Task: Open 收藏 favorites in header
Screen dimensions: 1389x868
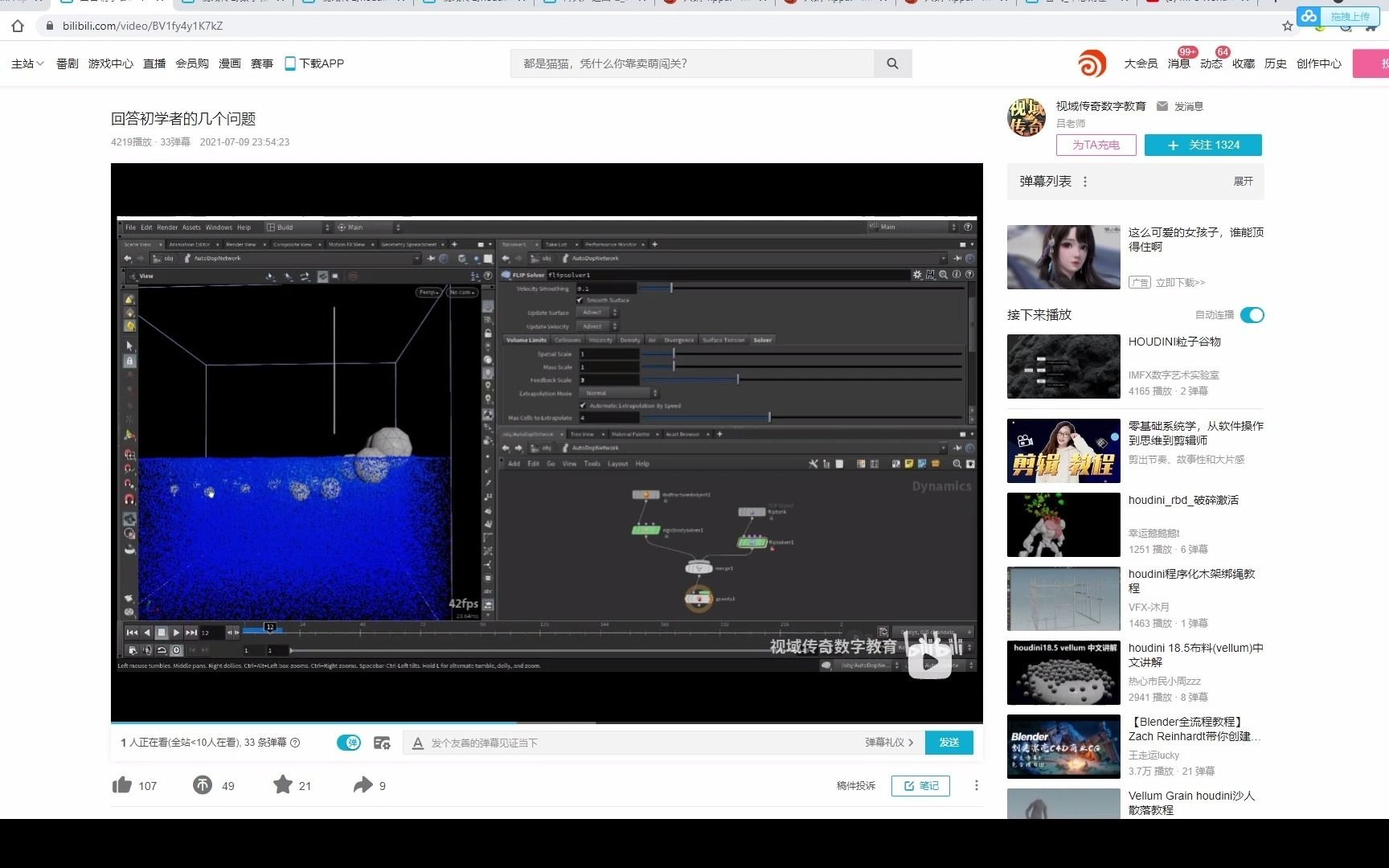Action: tap(1243, 63)
